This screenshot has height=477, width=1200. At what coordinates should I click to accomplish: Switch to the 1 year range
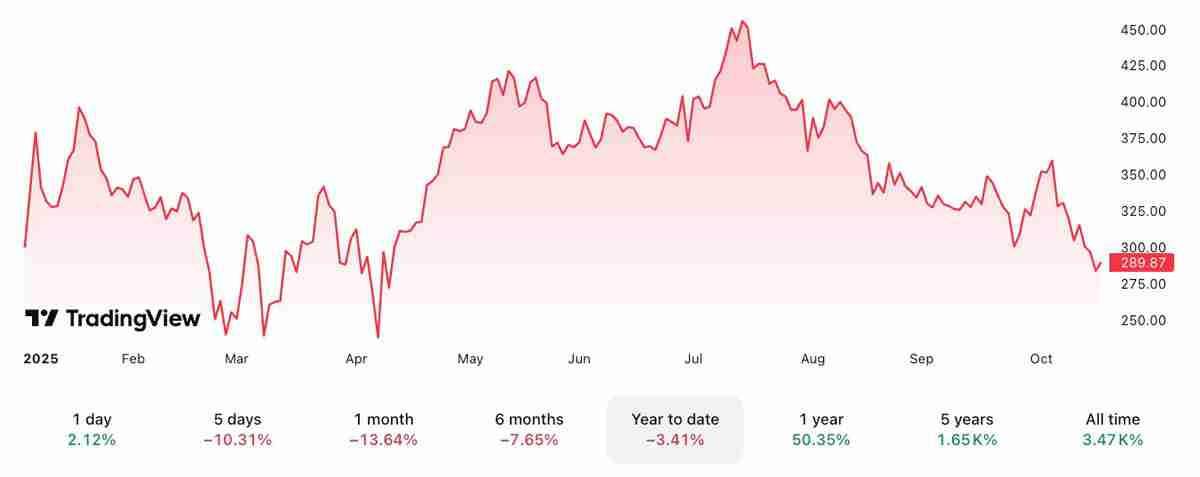click(821, 430)
